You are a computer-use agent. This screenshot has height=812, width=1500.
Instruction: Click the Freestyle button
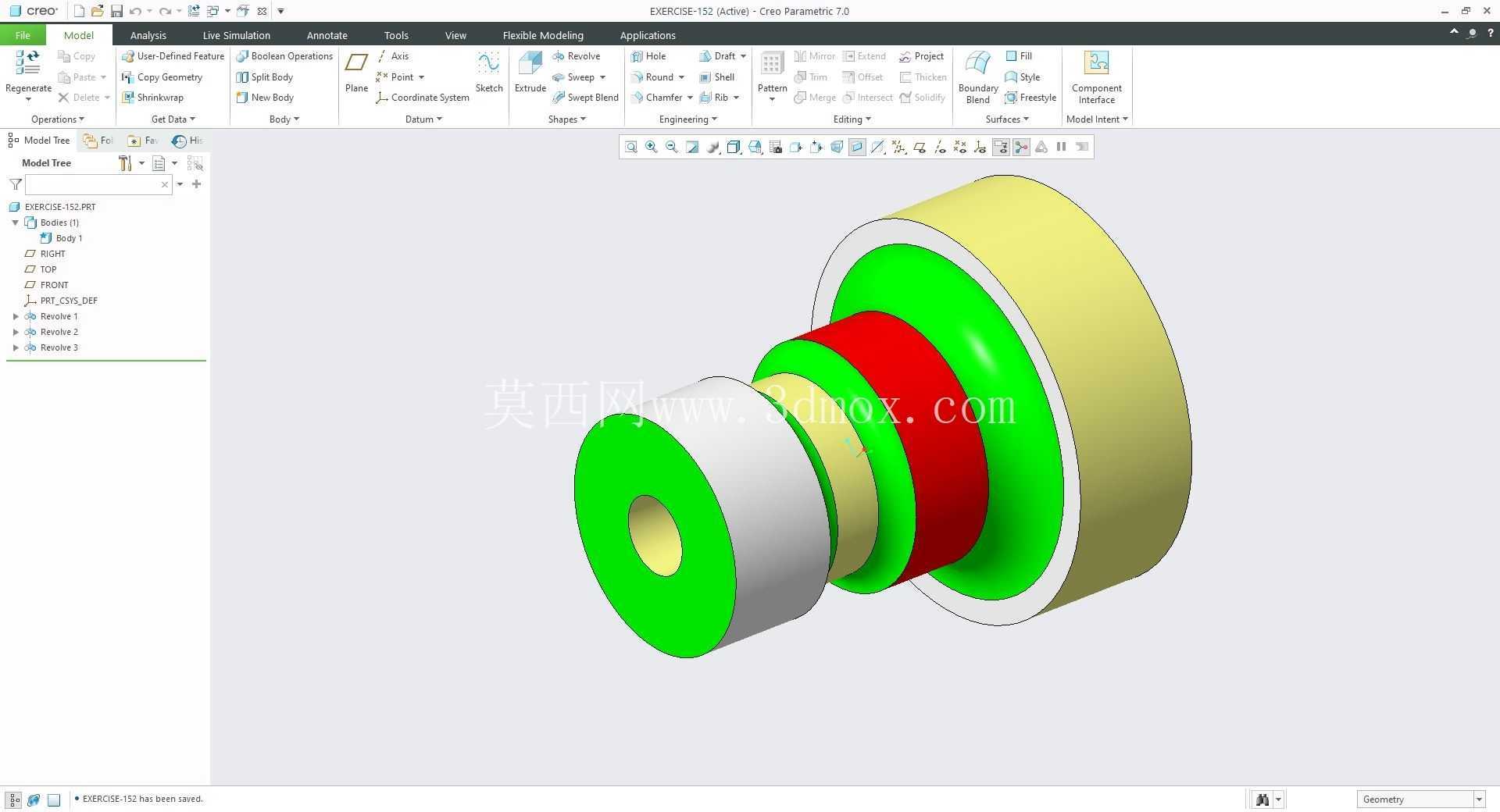[x=1030, y=98]
